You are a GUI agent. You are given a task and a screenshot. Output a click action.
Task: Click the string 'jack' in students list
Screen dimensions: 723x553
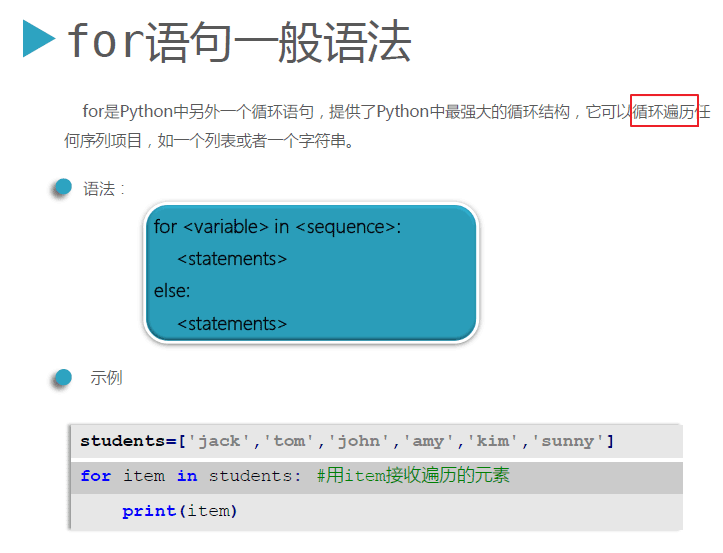pos(219,441)
